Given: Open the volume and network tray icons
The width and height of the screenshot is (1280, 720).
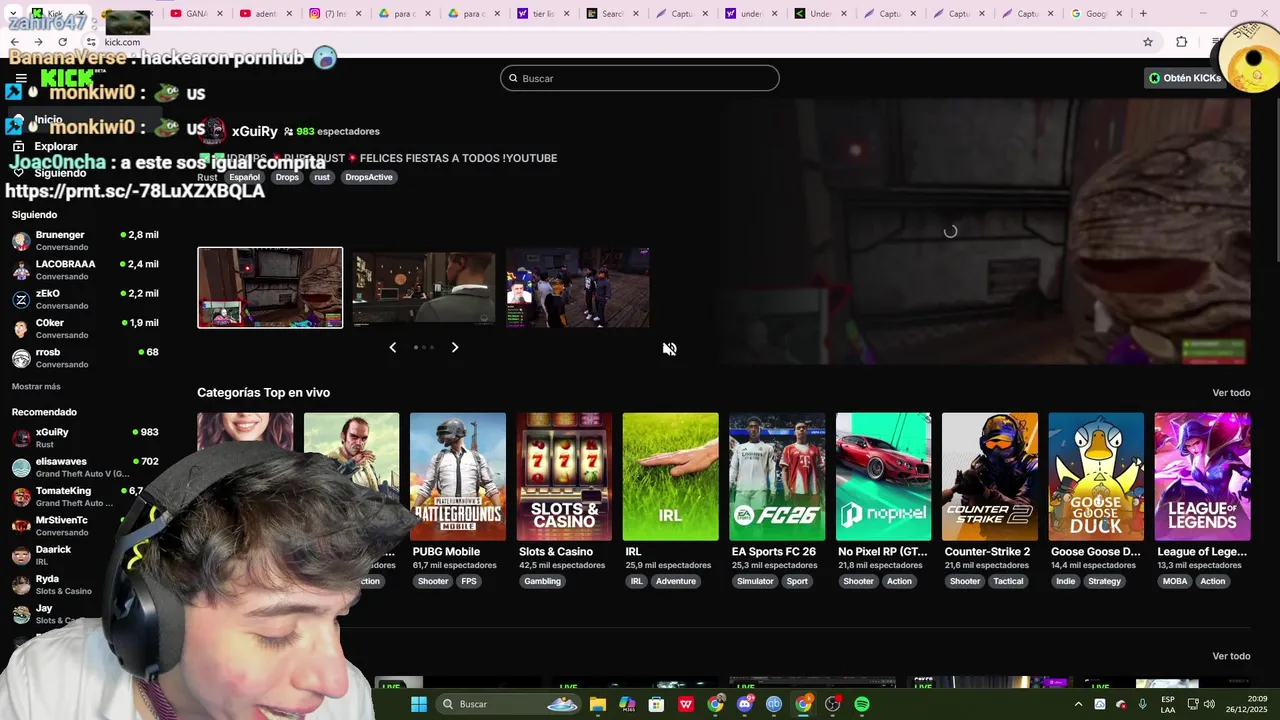Looking at the screenshot, I should coord(1201,704).
